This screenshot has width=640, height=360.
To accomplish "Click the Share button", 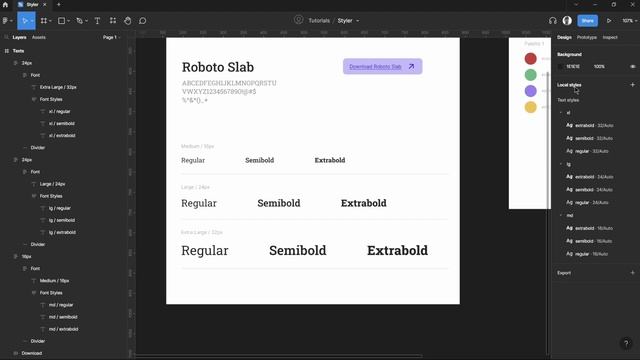I will pos(587,20).
